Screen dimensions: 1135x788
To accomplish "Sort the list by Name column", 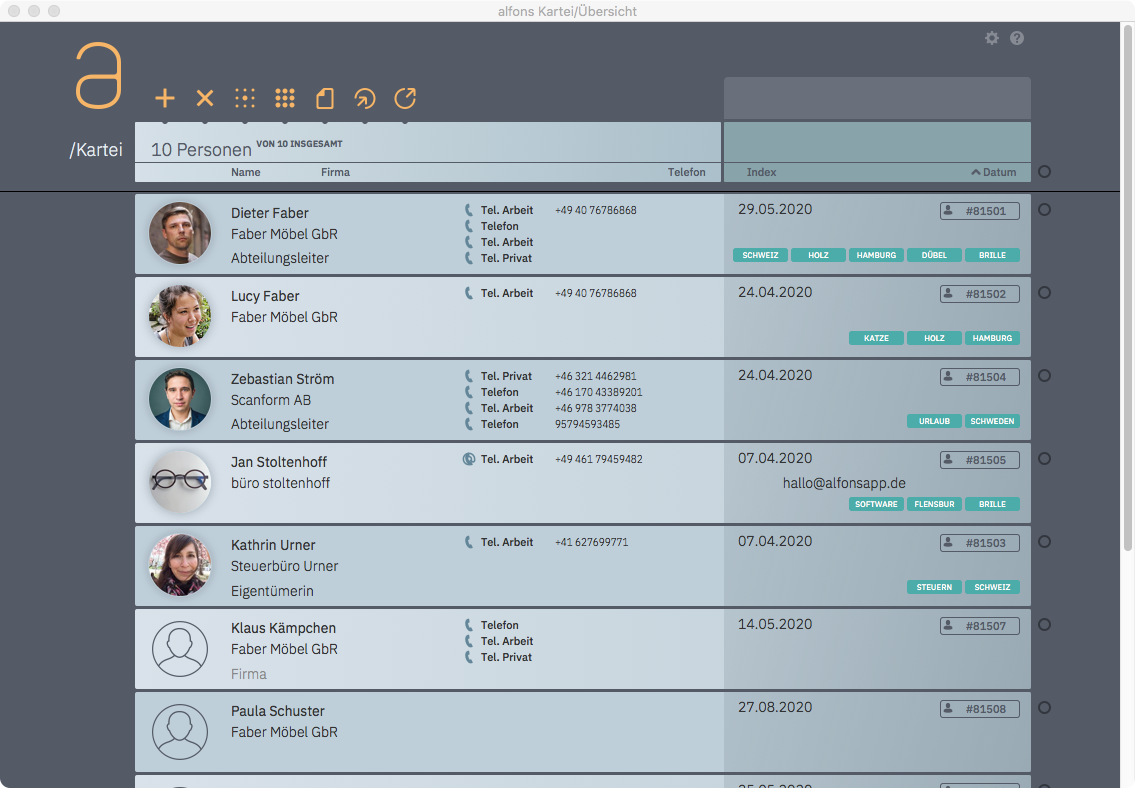I will point(245,172).
